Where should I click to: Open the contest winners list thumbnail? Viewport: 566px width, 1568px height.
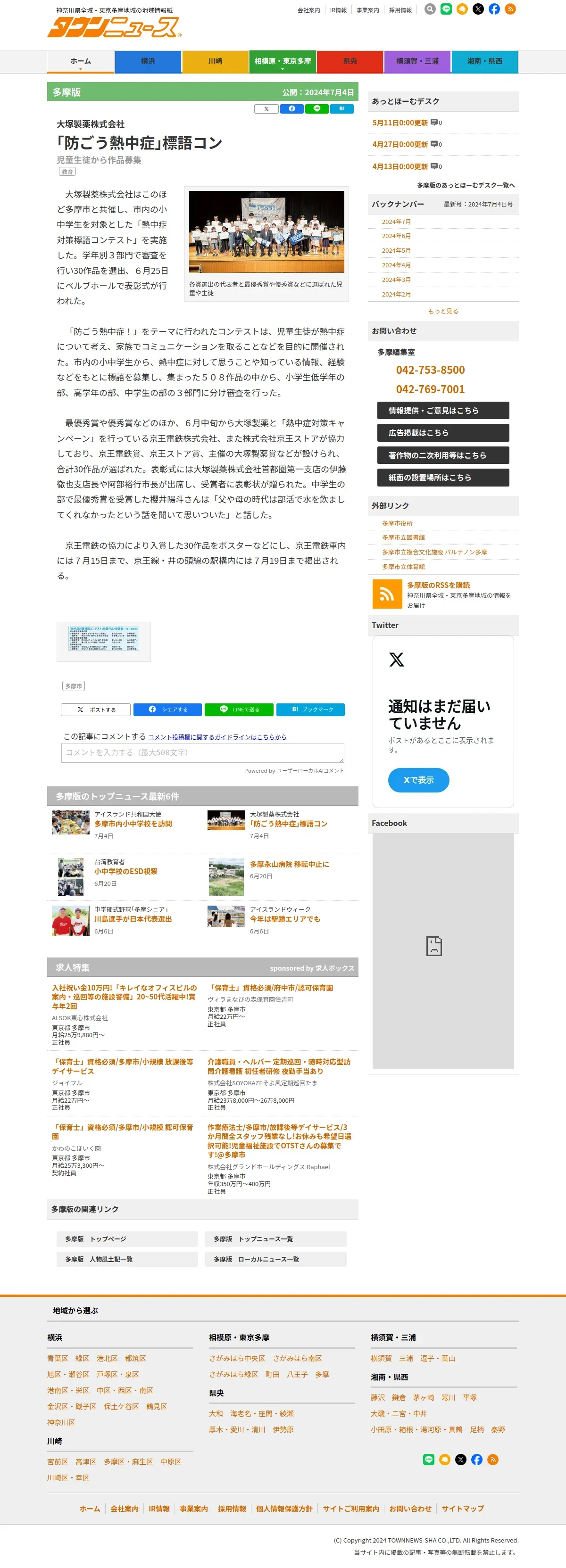coord(104,638)
